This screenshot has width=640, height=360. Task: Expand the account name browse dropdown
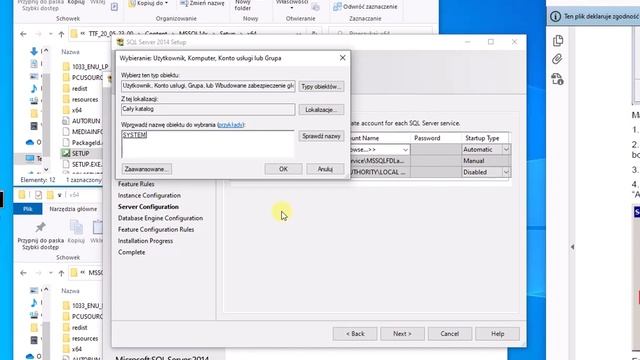[405, 150]
